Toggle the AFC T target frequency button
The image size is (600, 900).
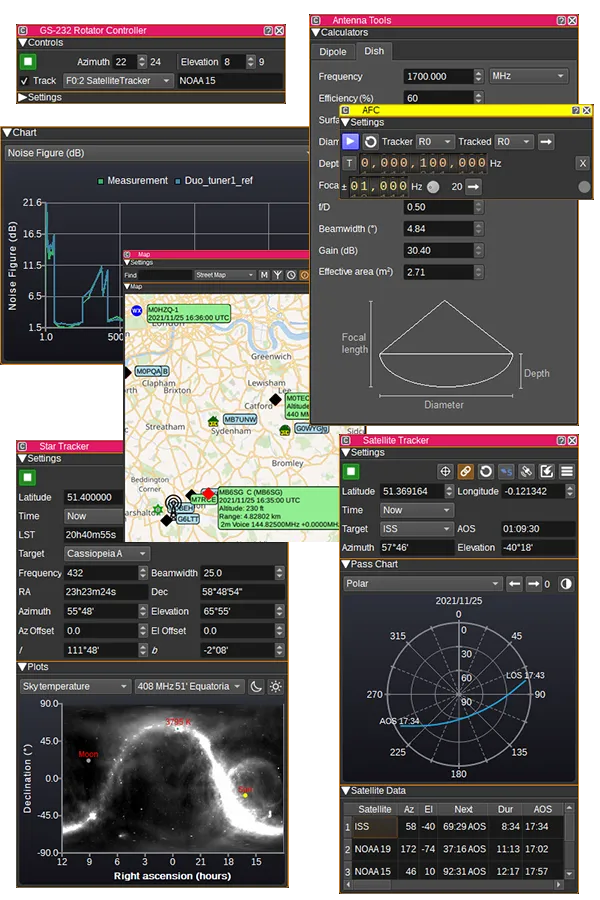click(x=349, y=163)
